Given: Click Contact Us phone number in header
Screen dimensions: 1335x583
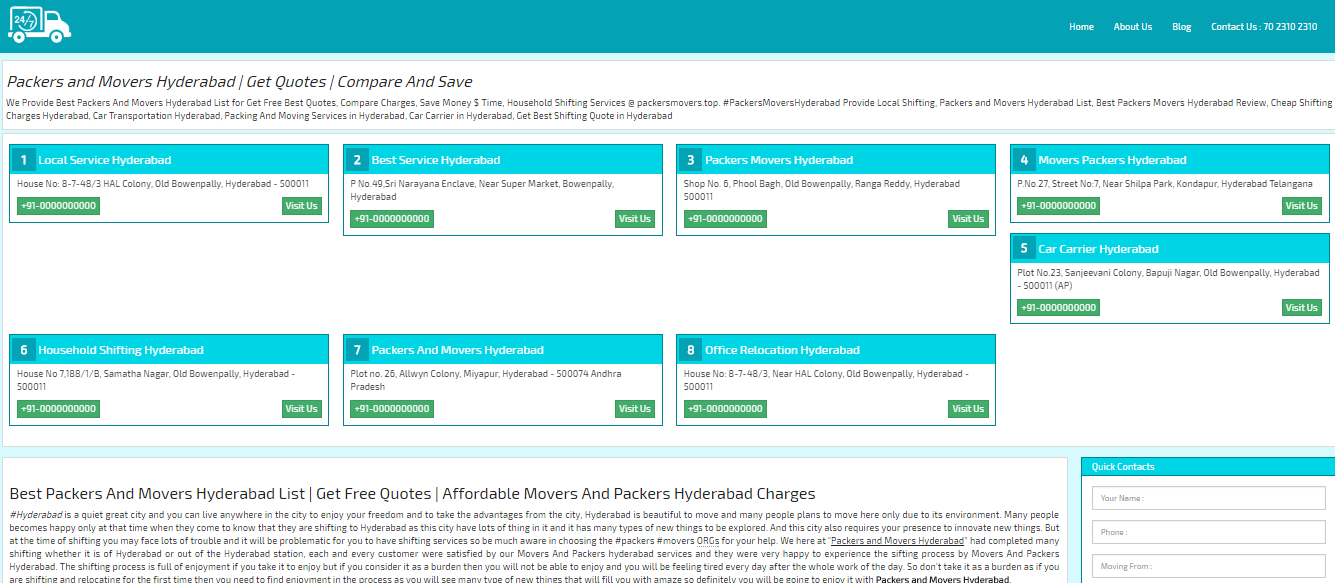Looking at the screenshot, I should [1263, 27].
